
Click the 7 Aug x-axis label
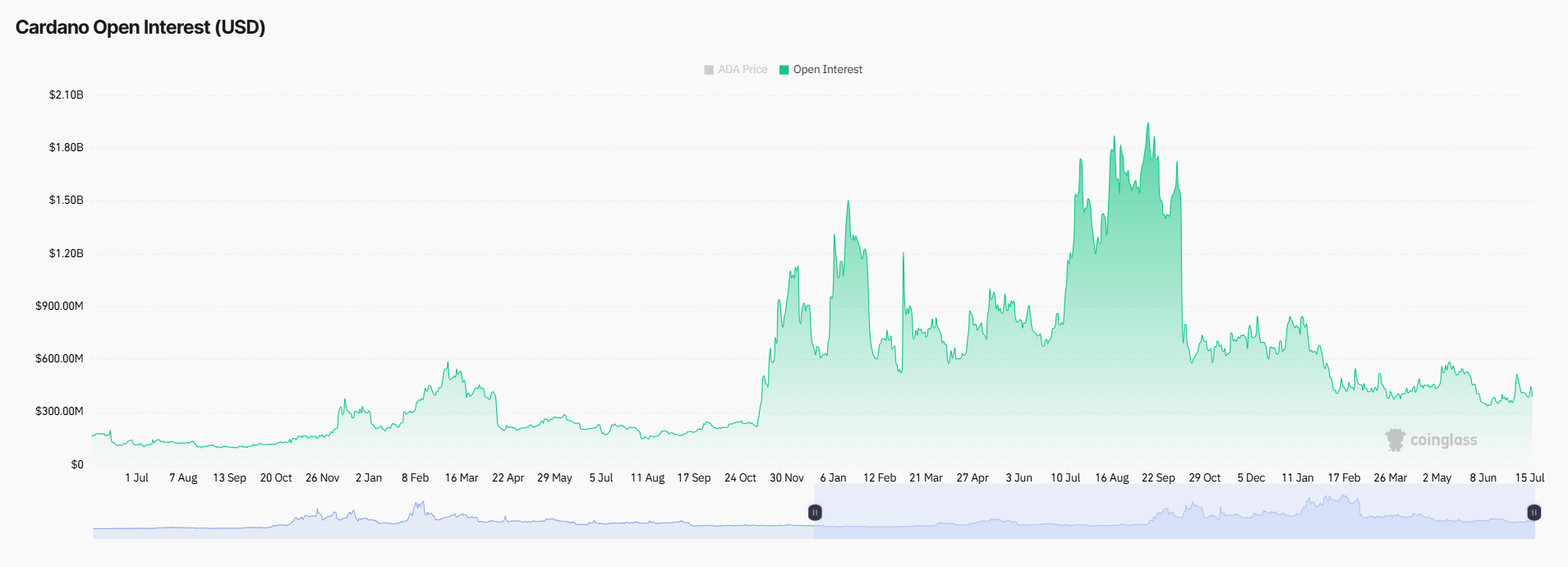tap(183, 478)
